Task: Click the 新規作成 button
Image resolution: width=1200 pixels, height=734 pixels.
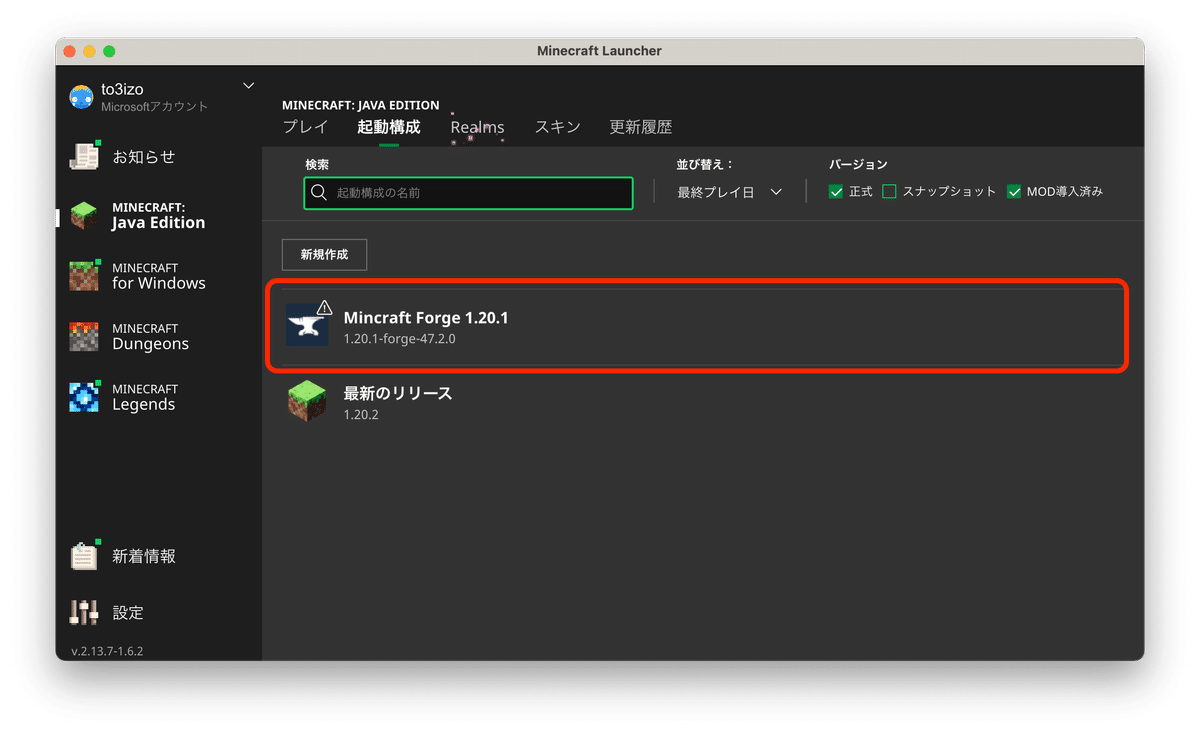Action: point(324,254)
